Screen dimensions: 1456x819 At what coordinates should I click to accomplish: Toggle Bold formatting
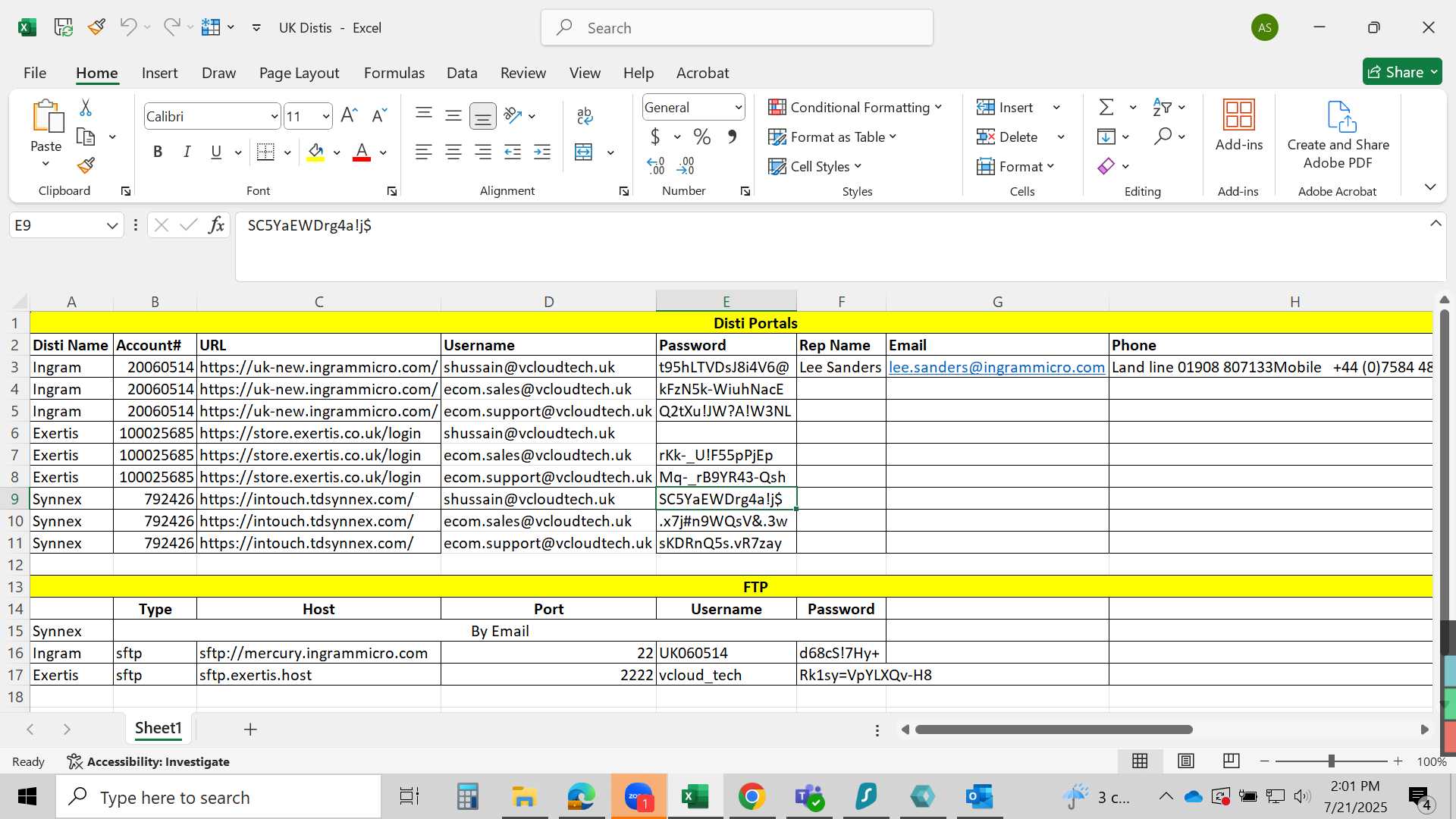pyautogui.click(x=158, y=152)
